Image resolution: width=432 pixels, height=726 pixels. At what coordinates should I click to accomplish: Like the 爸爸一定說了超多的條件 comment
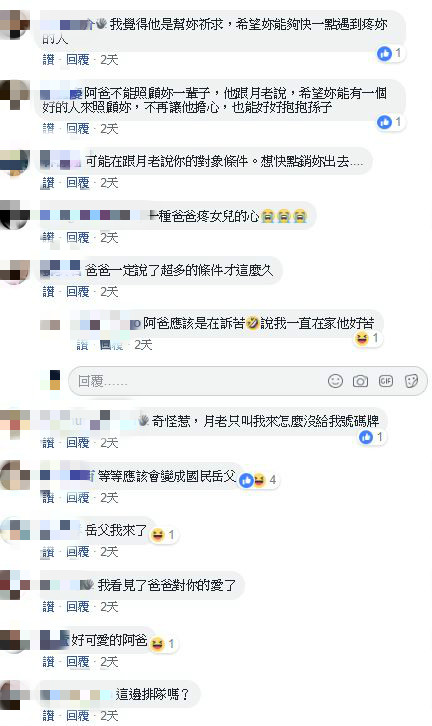pyautogui.click(x=48, y=291)
